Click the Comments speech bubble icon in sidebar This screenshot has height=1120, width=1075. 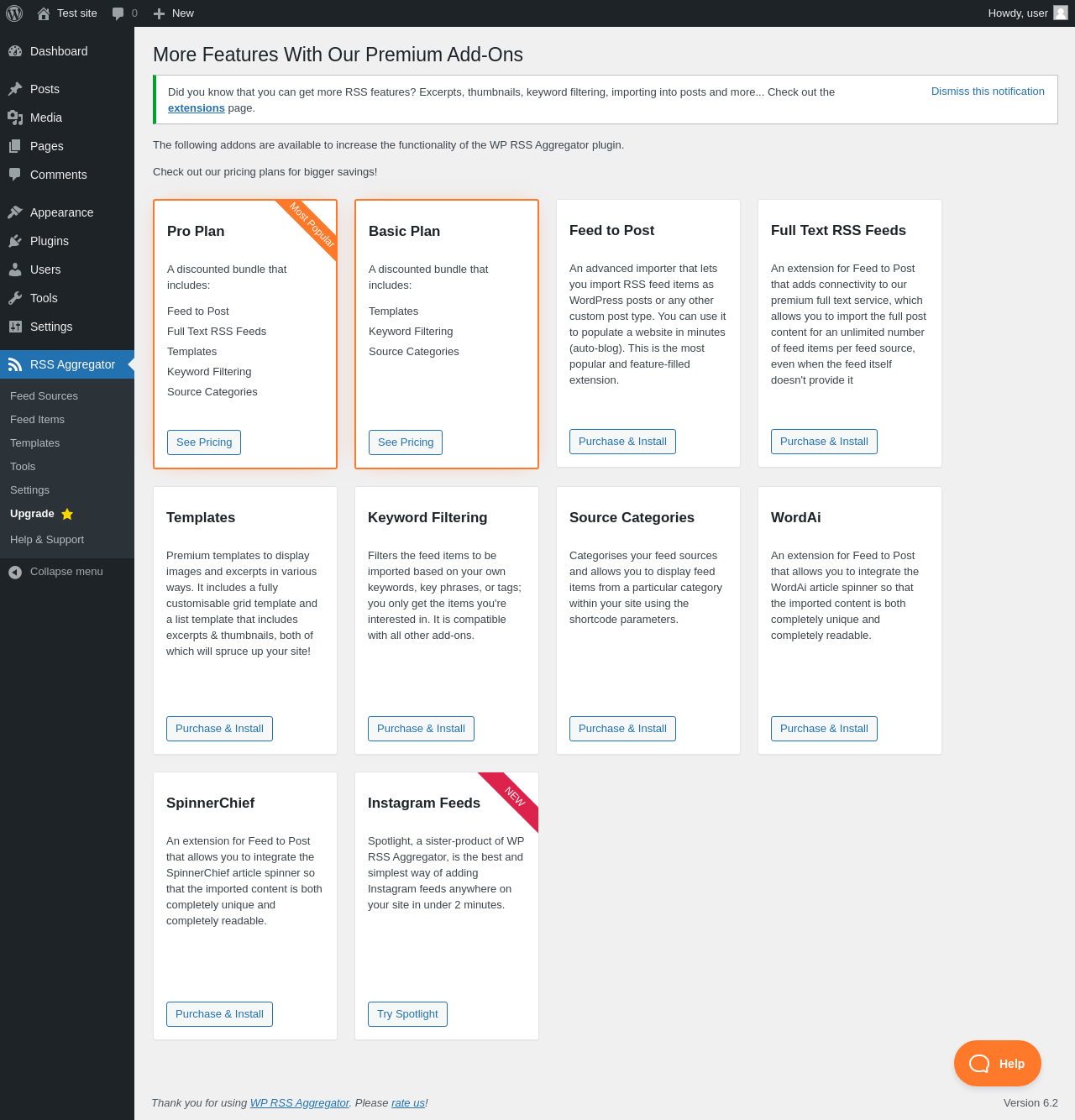tap(15, 175)
